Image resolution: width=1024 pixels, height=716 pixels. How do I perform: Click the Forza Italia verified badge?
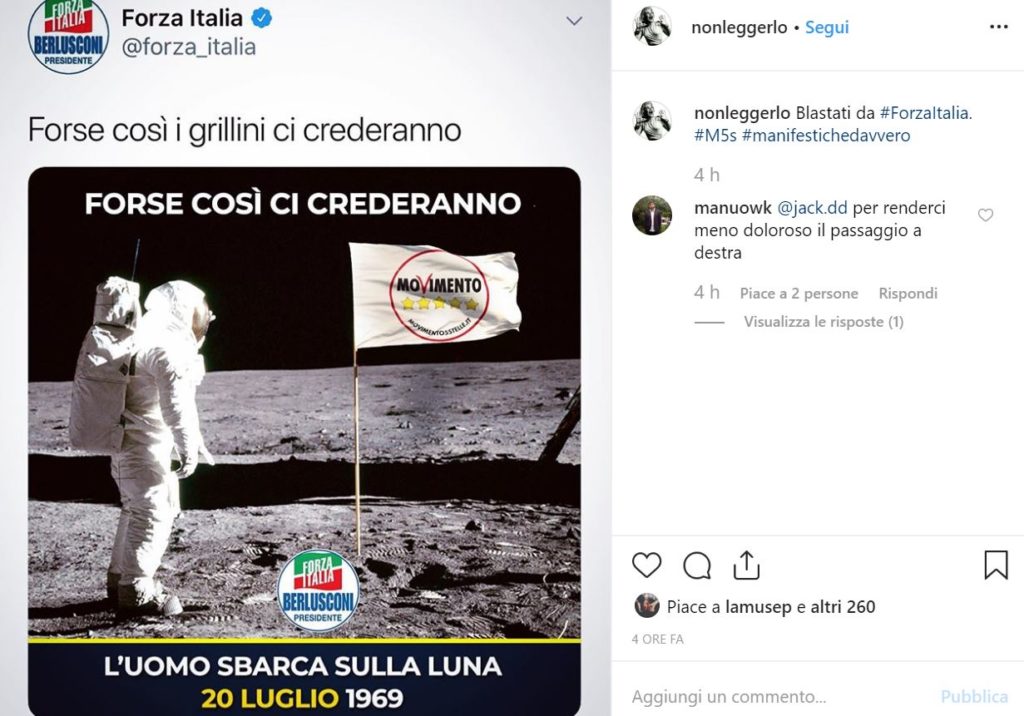point(262,18)
